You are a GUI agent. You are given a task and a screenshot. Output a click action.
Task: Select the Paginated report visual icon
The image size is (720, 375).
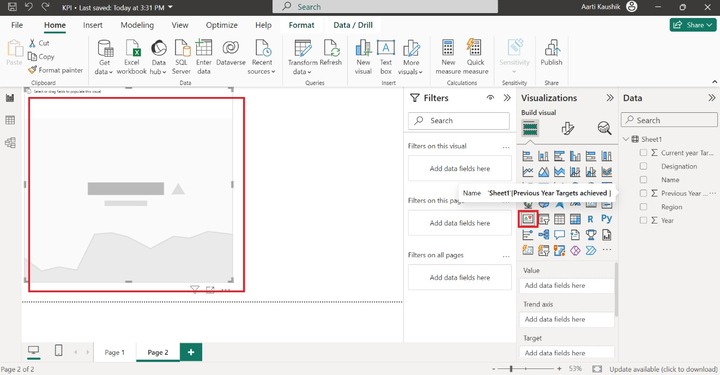[x=607, y=235]
